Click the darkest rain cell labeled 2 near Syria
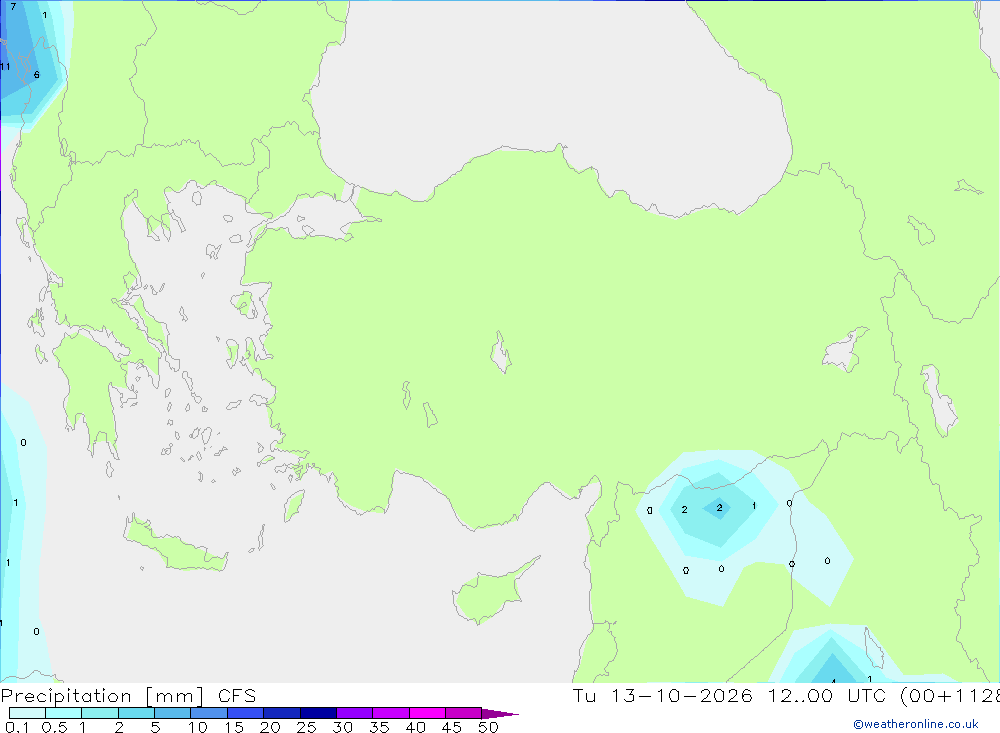The image size is (1000, 733). [x=719, y=508]
